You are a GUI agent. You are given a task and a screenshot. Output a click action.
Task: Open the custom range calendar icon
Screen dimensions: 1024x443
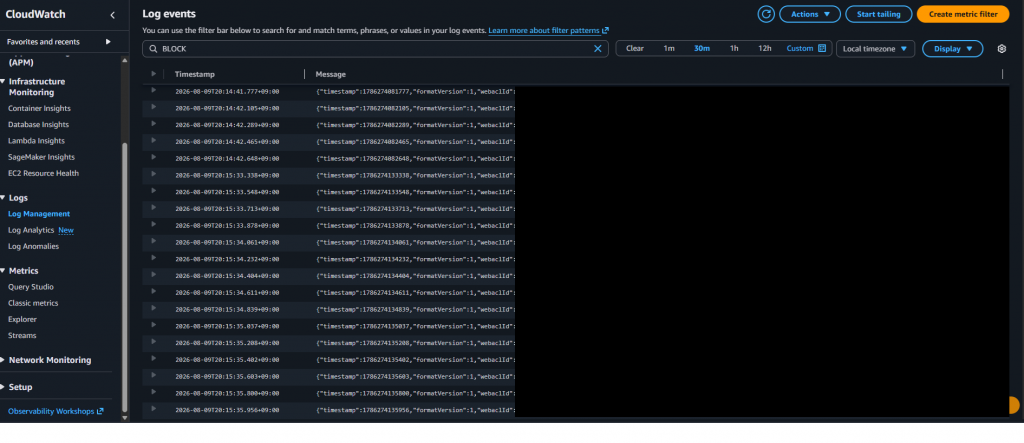coord(822,48)
